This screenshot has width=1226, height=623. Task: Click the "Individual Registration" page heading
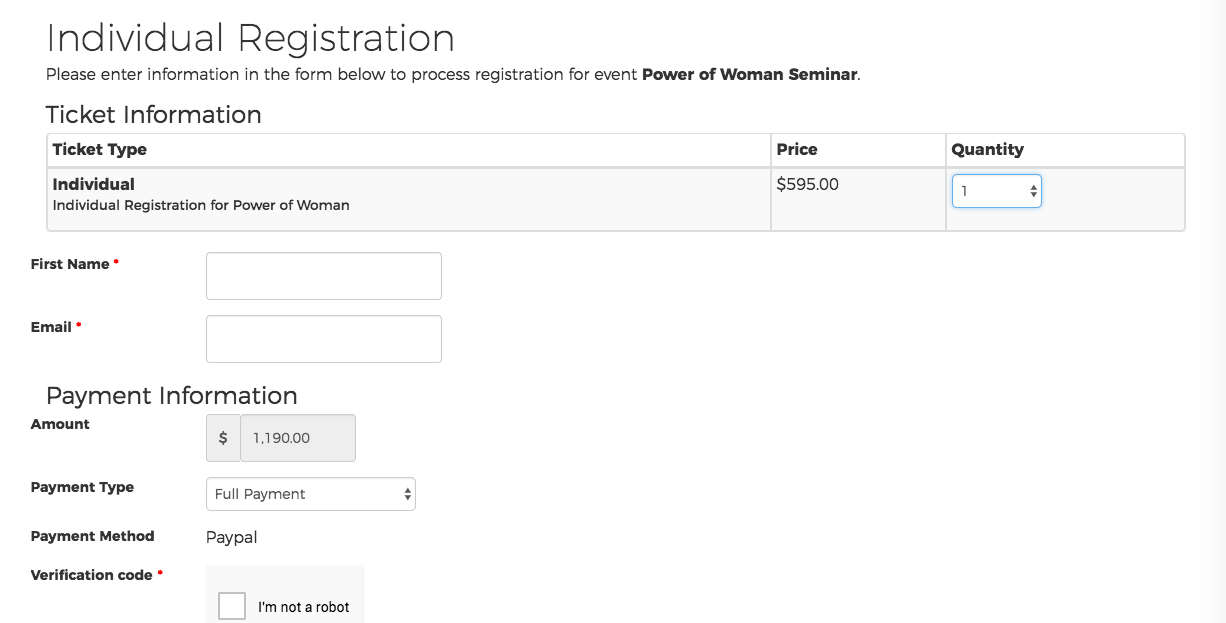[250, 38]
